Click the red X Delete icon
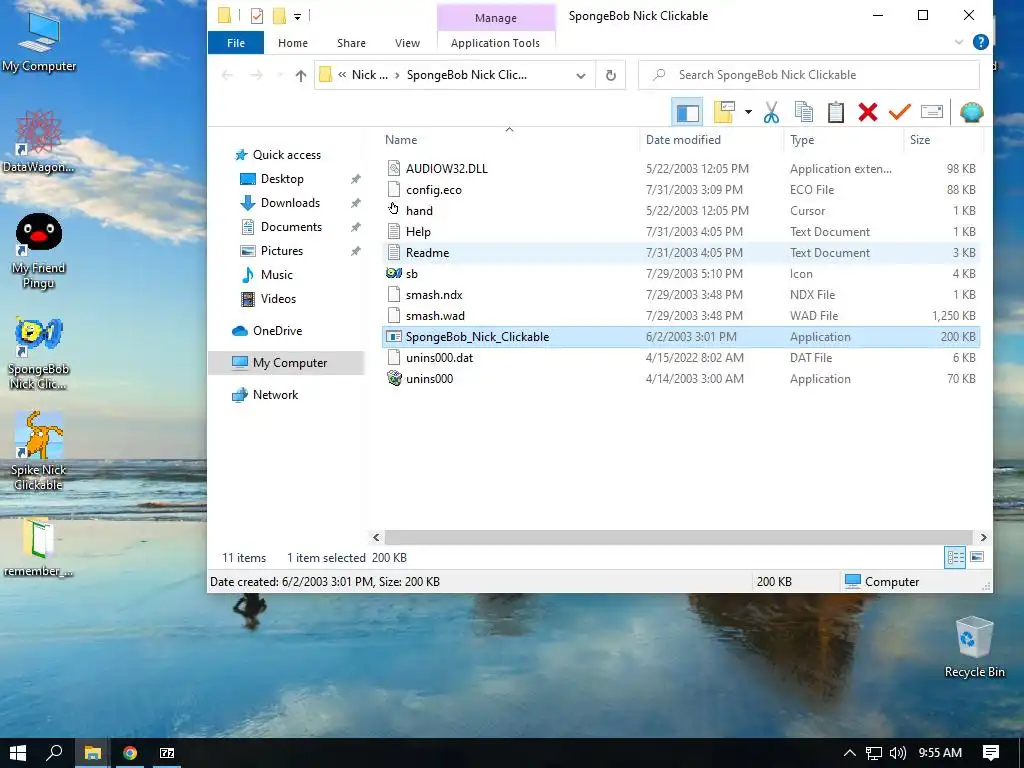1024x768 pixels. tap(868, 112)
